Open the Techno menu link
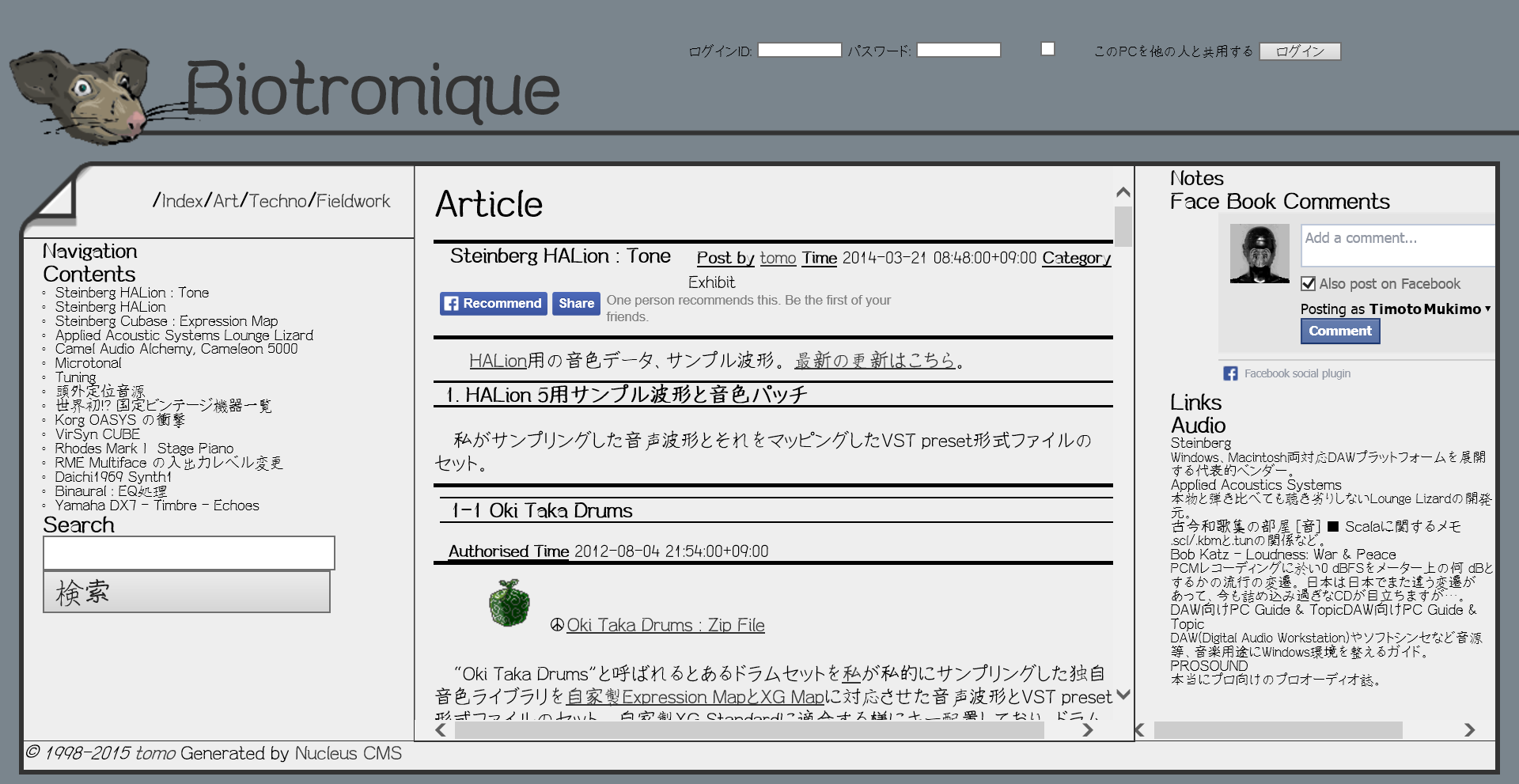The image size is (1519, 784). (278, 201)
